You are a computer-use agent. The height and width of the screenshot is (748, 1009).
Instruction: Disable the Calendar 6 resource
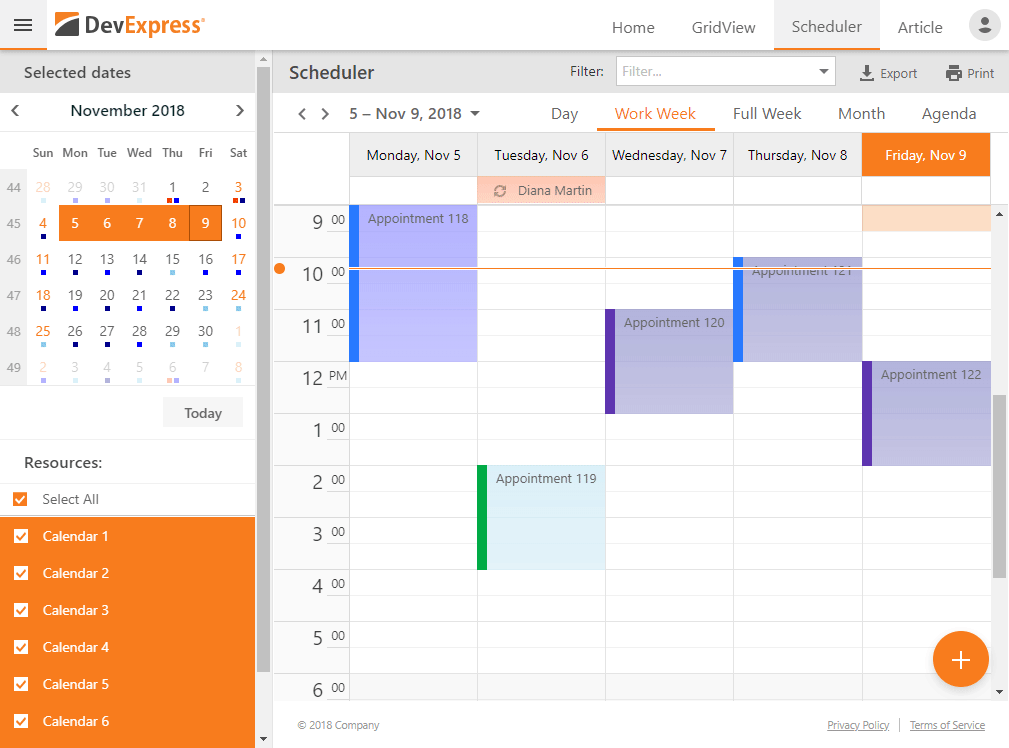(21, 721)
